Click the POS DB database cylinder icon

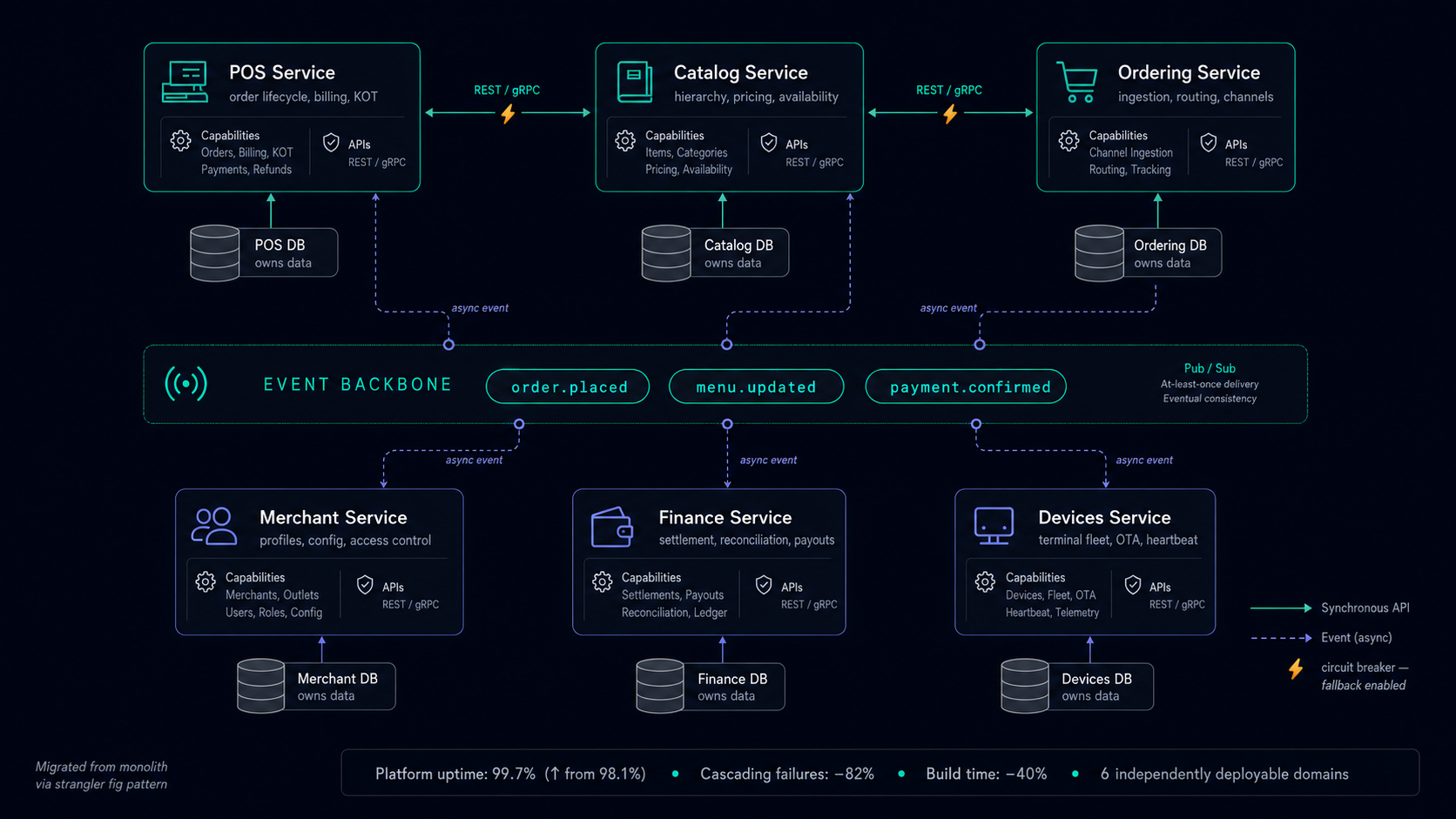[215, 252]
